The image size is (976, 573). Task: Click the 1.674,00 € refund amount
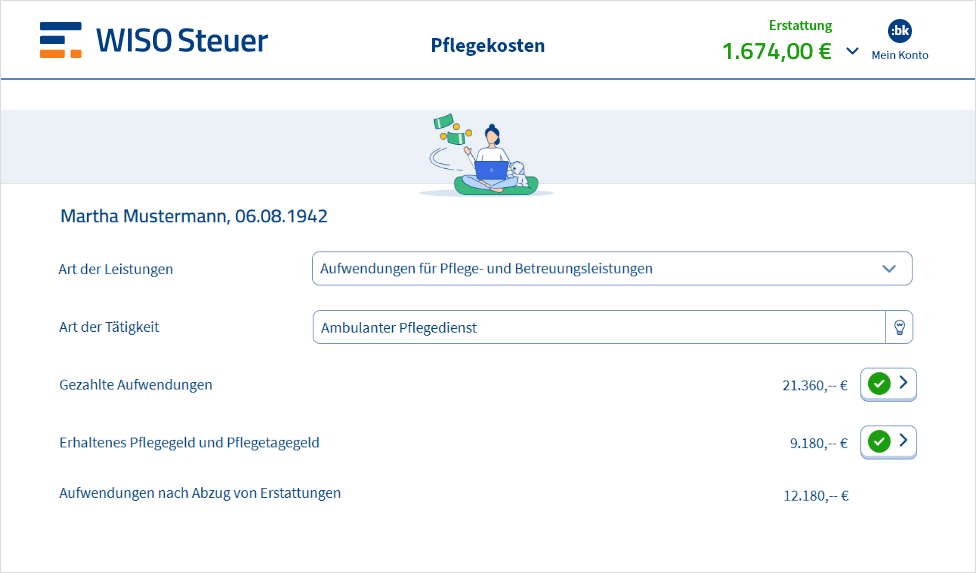tap(776, 51)
